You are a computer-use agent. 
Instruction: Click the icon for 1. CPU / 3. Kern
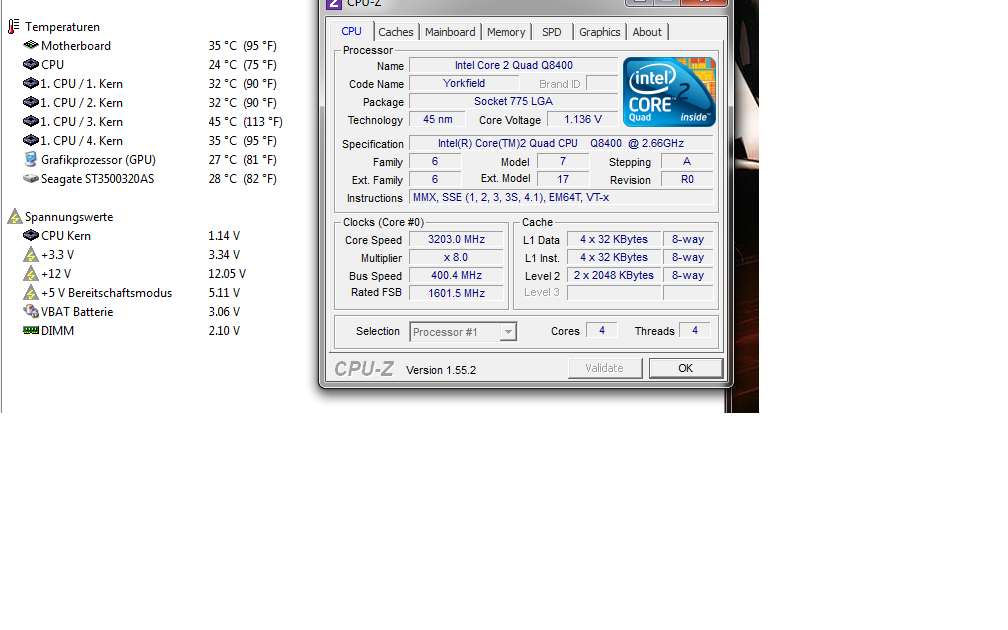click(30, 121)
